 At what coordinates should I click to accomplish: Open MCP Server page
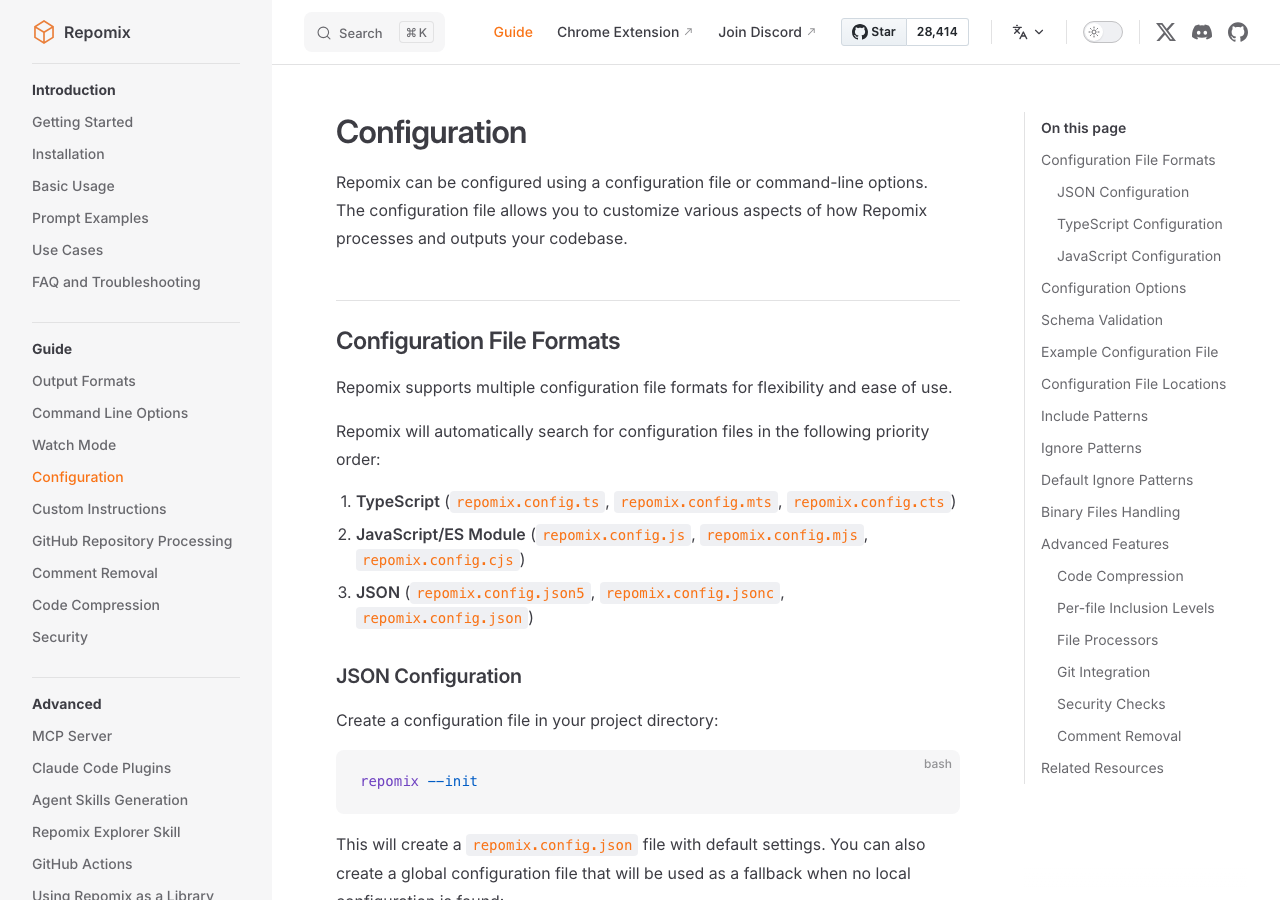72,736
